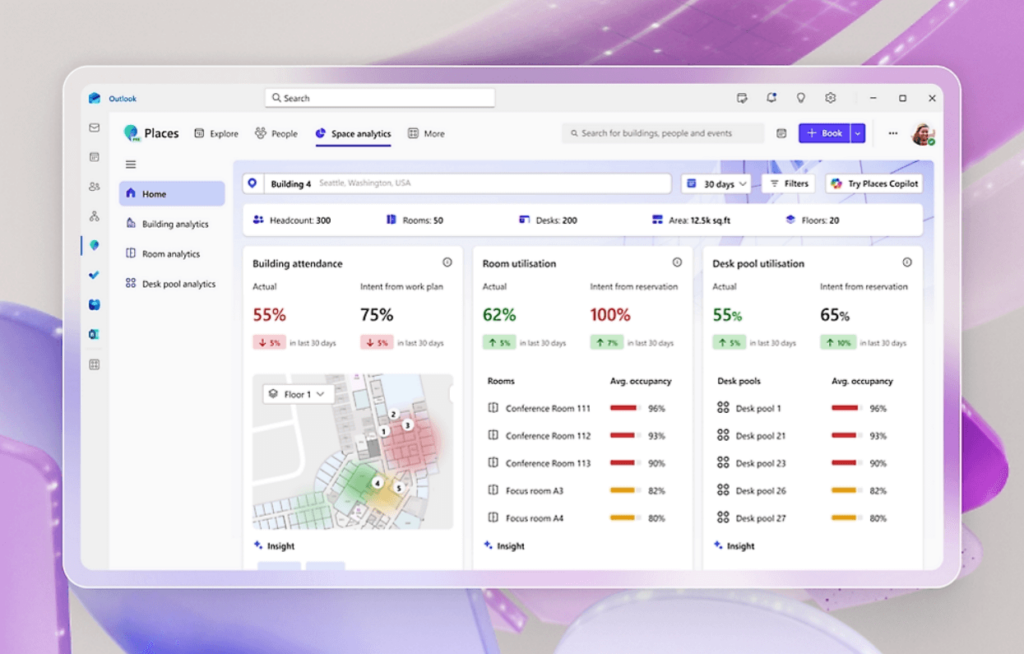Click calendar icon beside Book button
The image size is (1024, 654).
point(781,133)
